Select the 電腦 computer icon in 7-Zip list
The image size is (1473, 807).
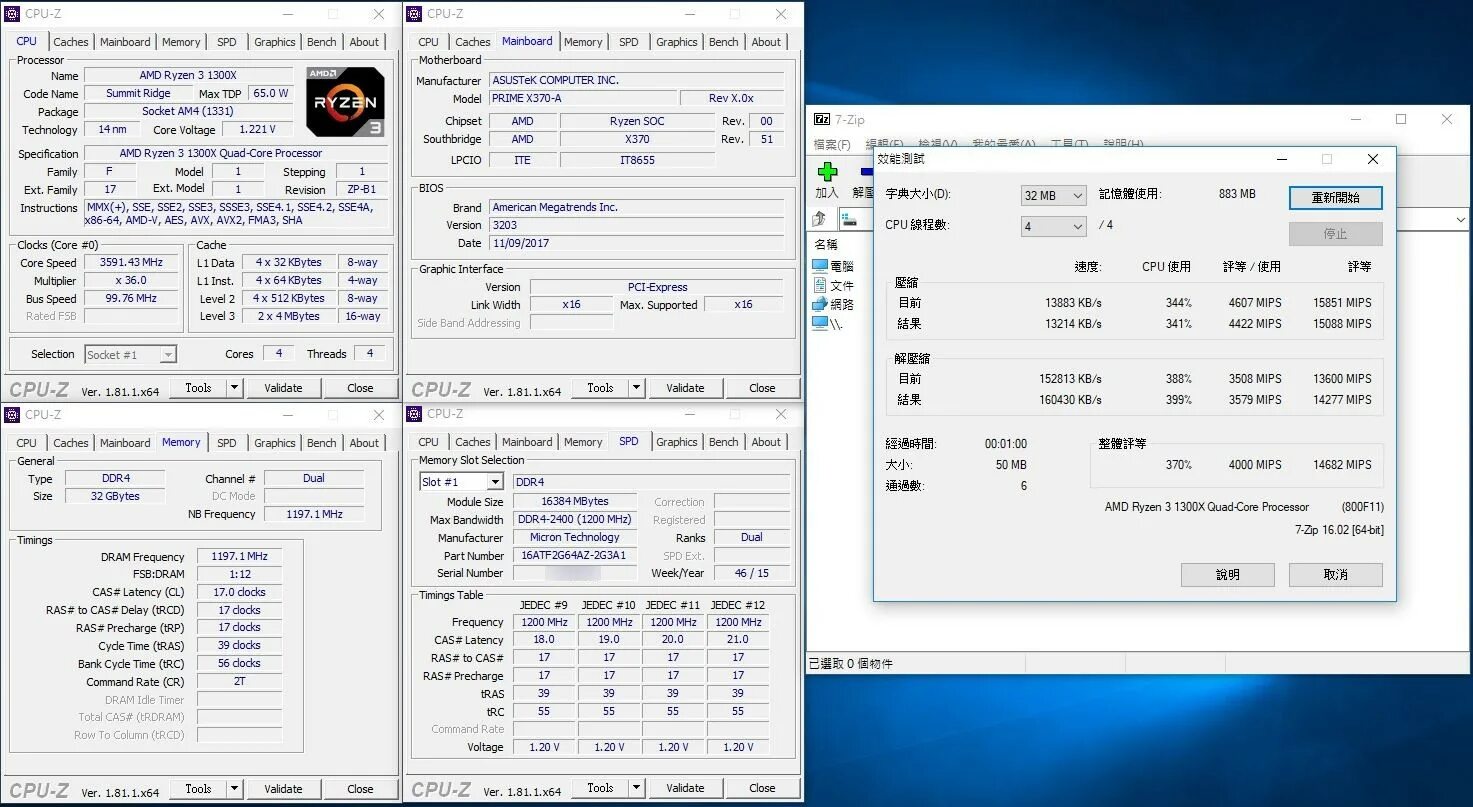click(x=820, y=266)
